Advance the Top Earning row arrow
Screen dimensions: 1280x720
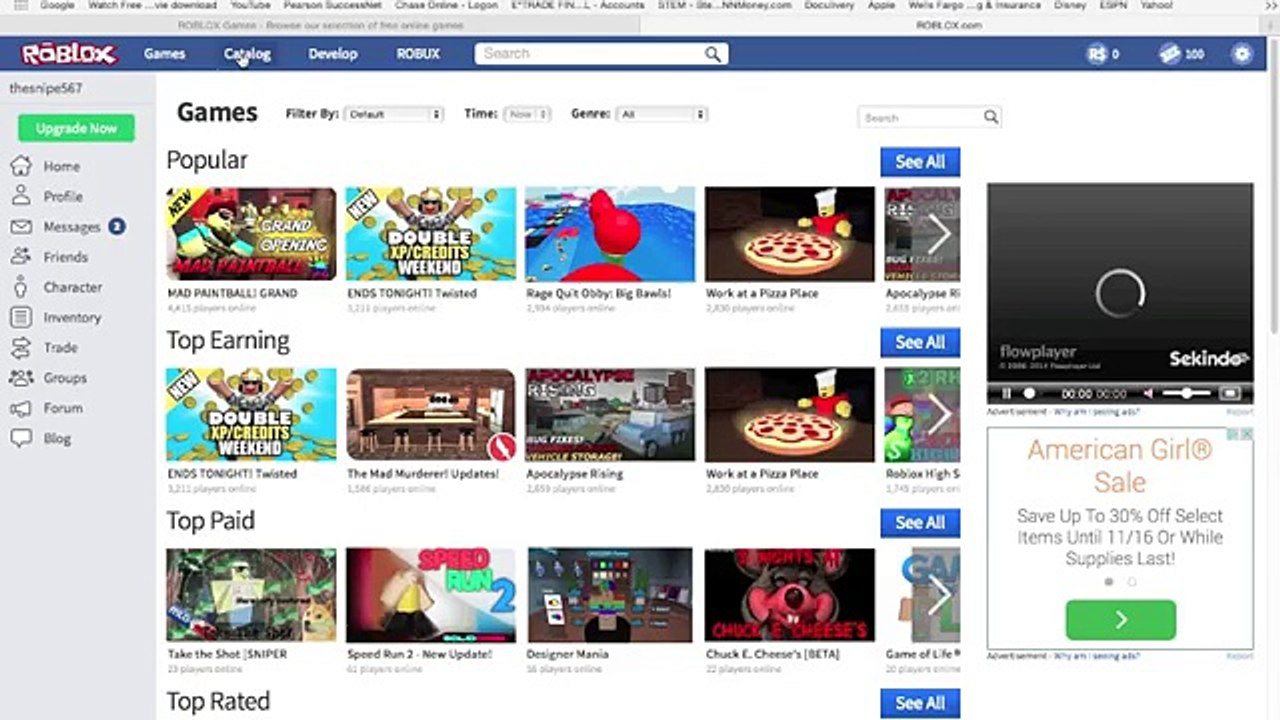point(938,415)
